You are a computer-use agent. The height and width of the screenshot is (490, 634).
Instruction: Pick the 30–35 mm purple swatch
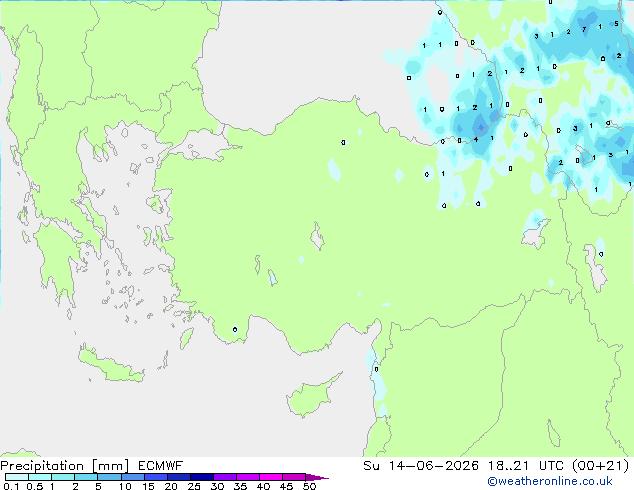224,477
